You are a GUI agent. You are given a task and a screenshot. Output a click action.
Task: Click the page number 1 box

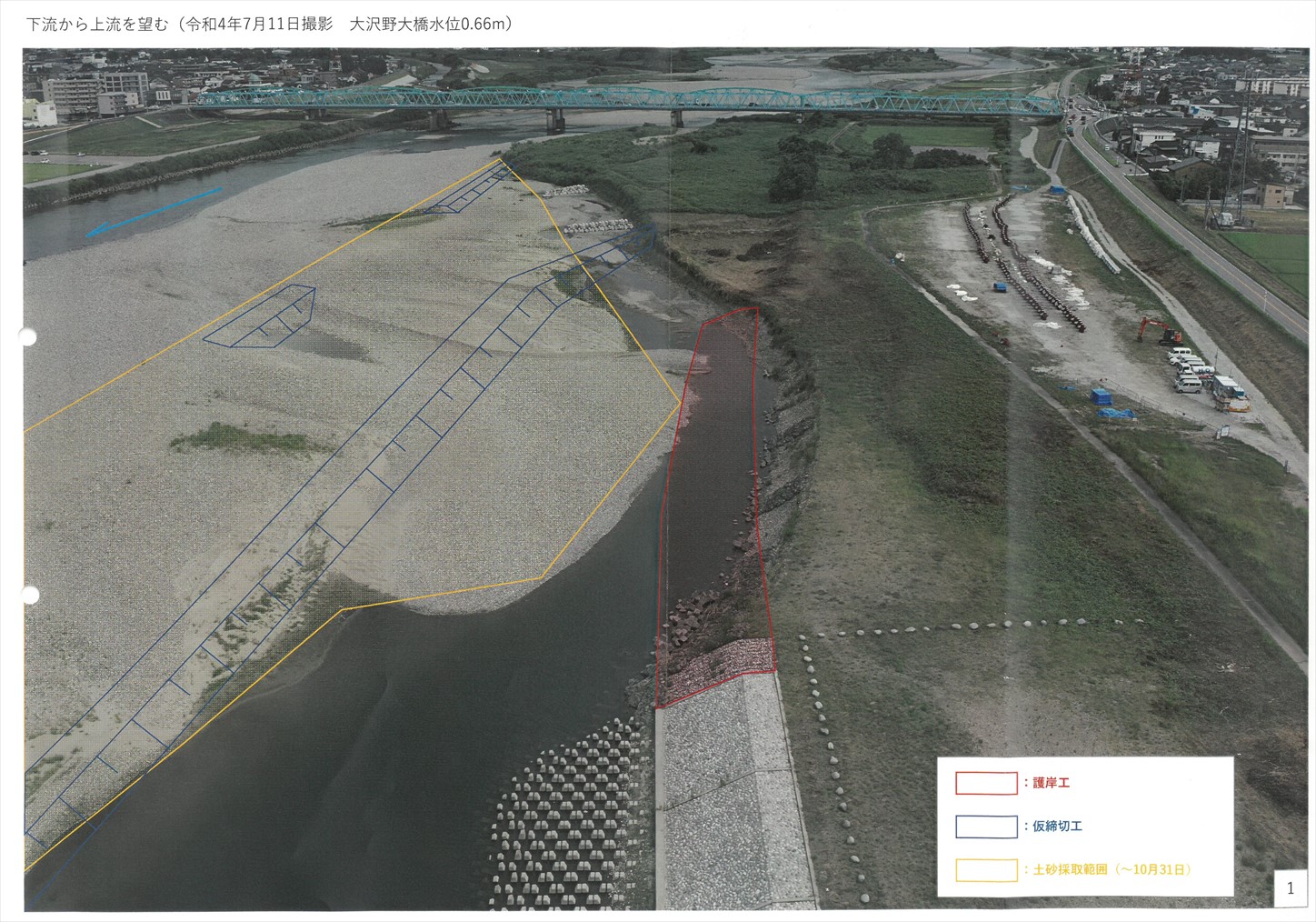(x=1291, y=888)
